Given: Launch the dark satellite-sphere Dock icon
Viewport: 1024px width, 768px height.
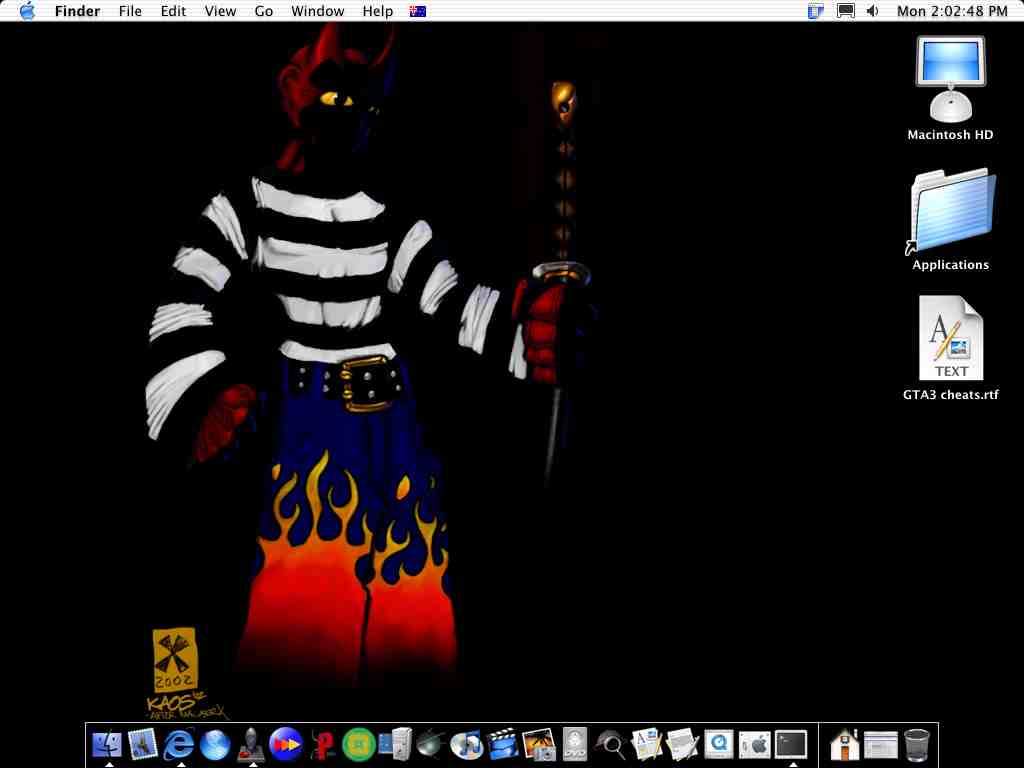Looking at the screenshot, I should click(x=430, y=744).
